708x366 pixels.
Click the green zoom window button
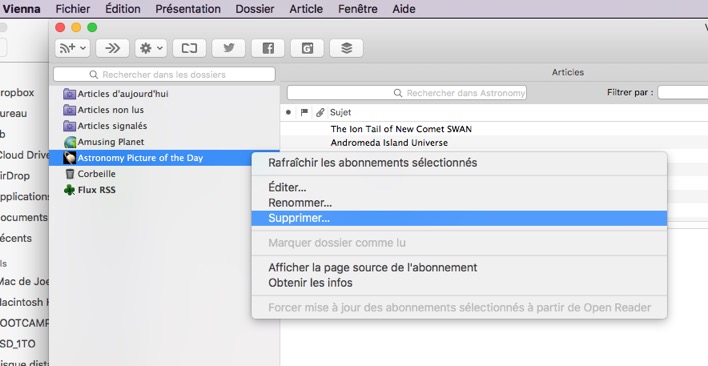92,28
